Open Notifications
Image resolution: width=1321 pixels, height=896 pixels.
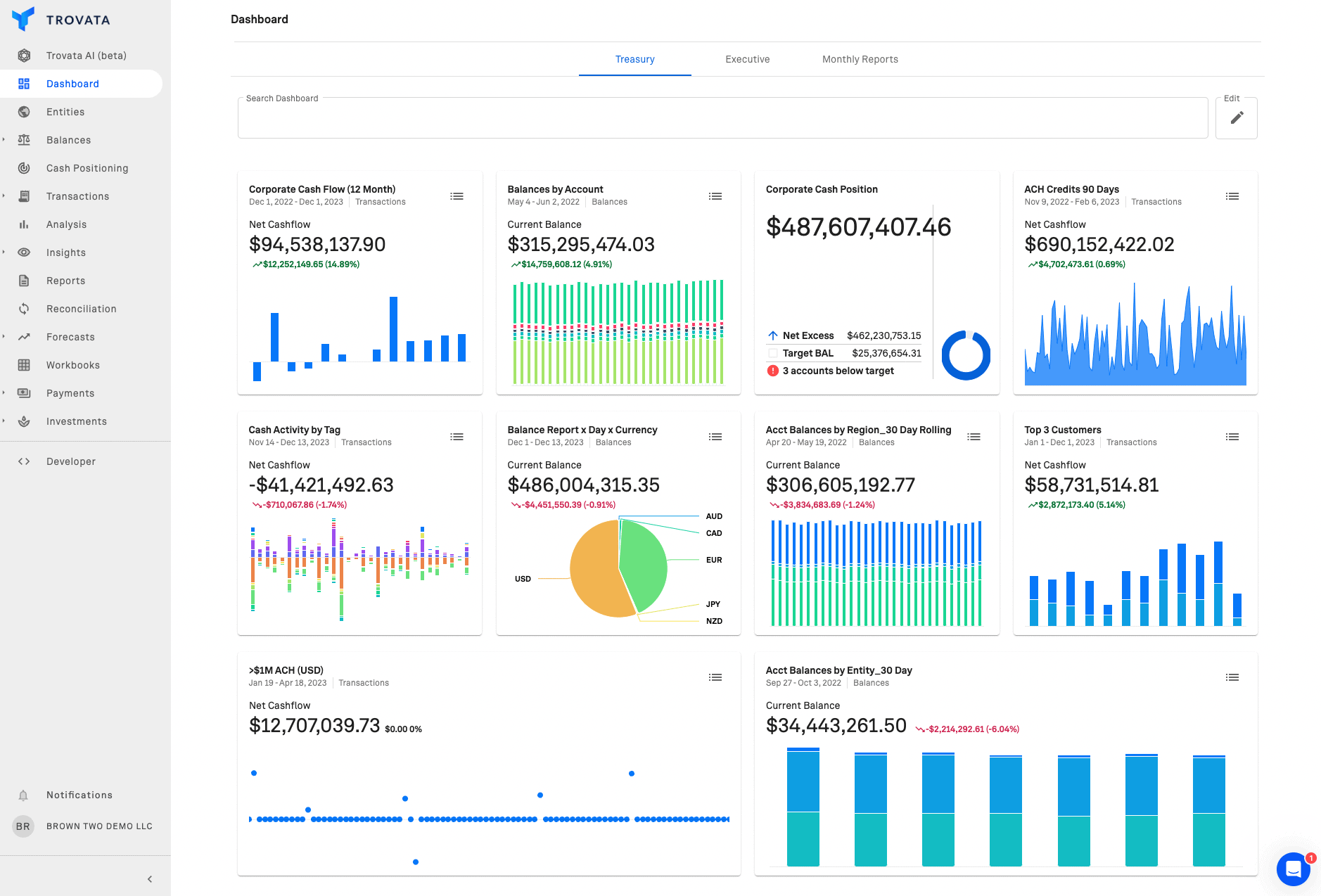79,795
